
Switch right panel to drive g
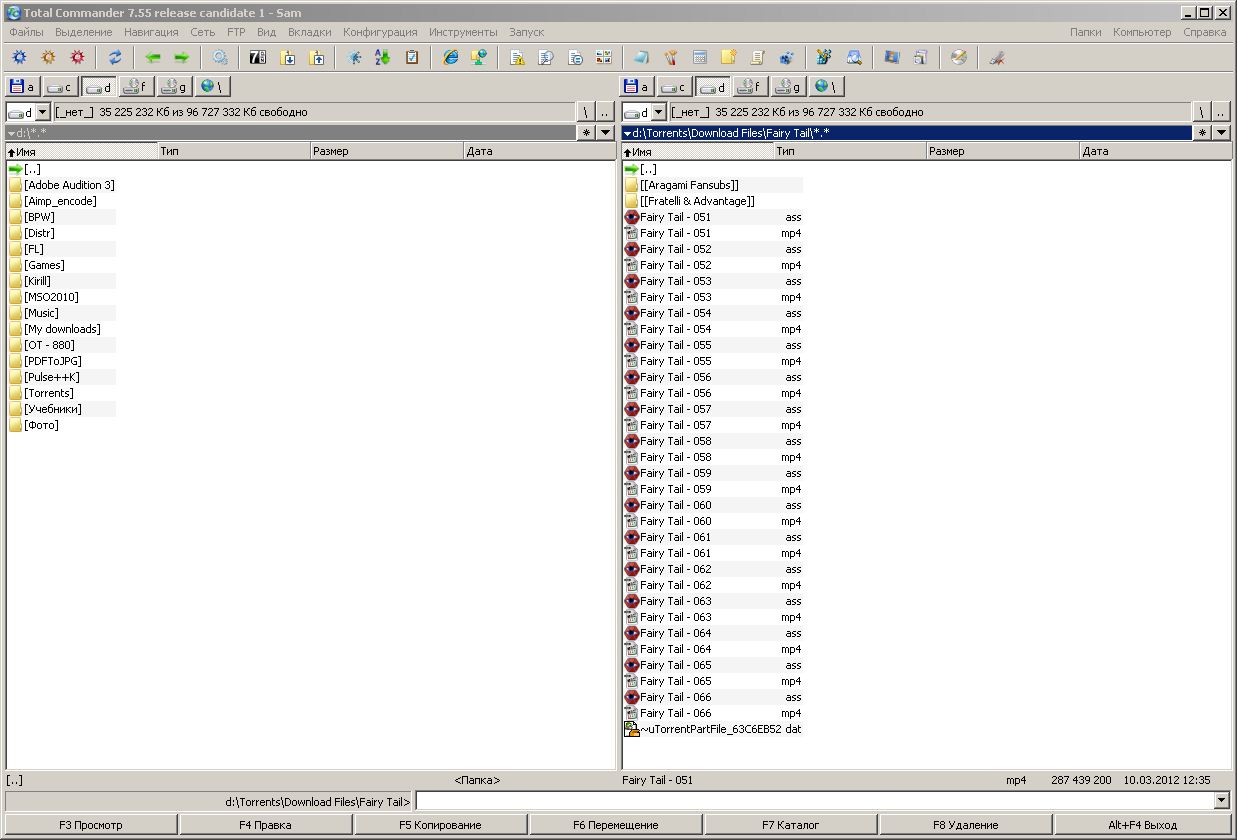click(x=788, y=87)
